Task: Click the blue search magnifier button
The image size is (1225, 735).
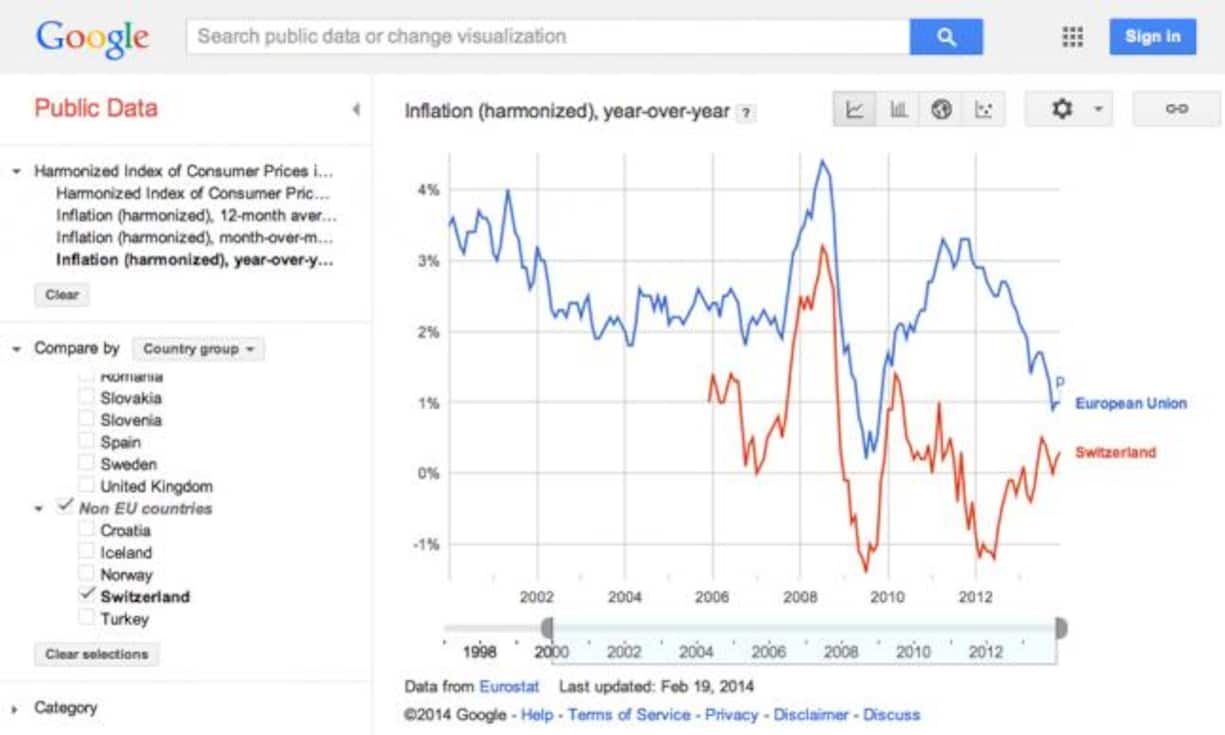Action: click(x=946, y=37)
